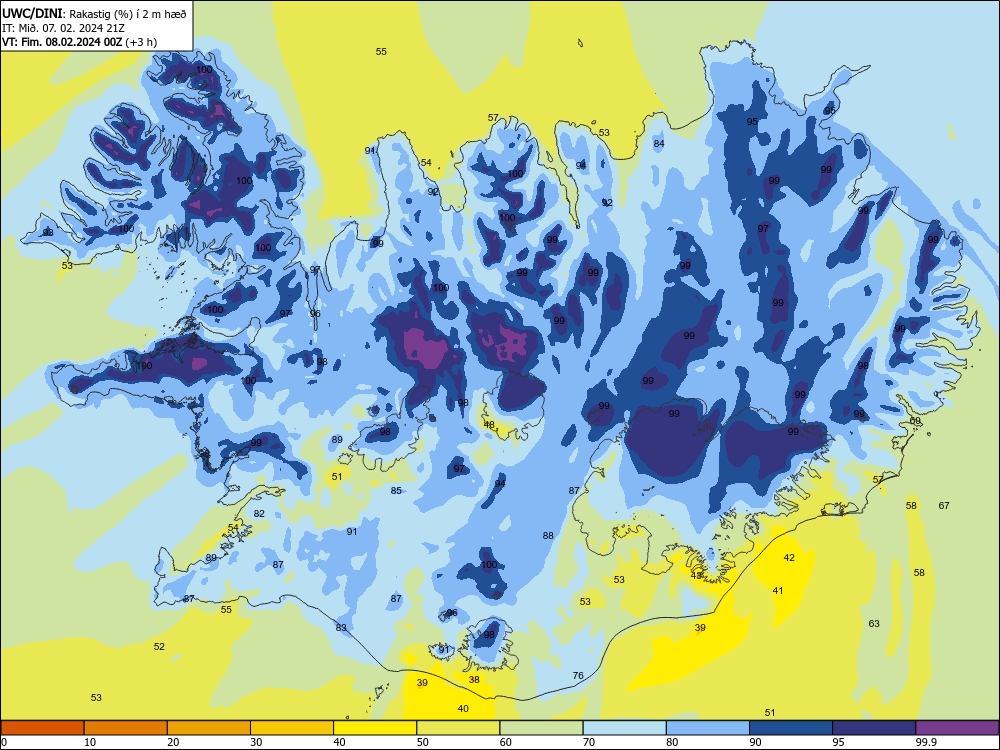
Task: Click the yellow-green 50–60 legend swatch
Action: coord(458,728)
